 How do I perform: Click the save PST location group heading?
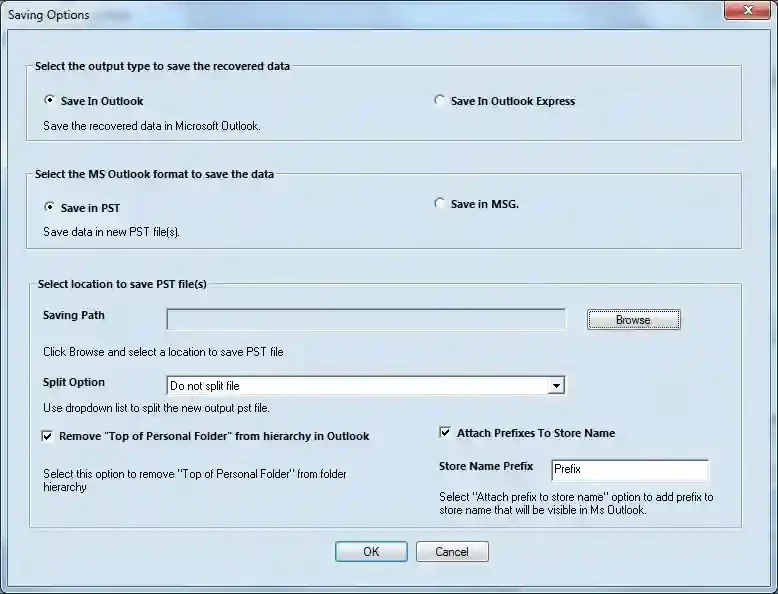click(x=122, y=284)
